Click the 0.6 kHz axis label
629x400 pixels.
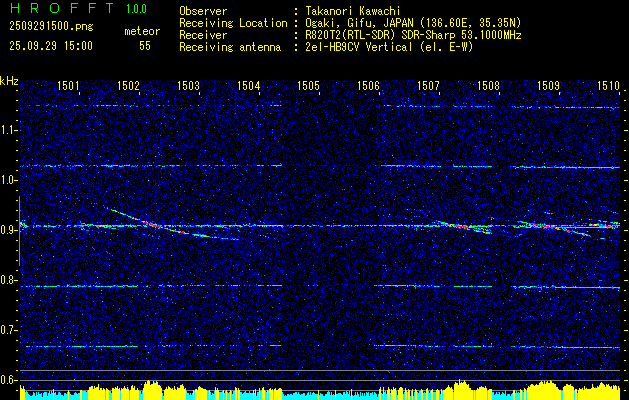pyautogui.click(x=7, y=380)
